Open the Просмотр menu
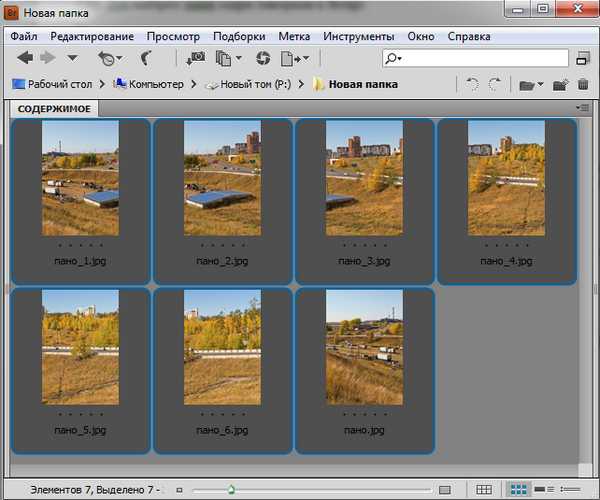Image resolution: width=600 pixels, height=500 pixels. 173,36
